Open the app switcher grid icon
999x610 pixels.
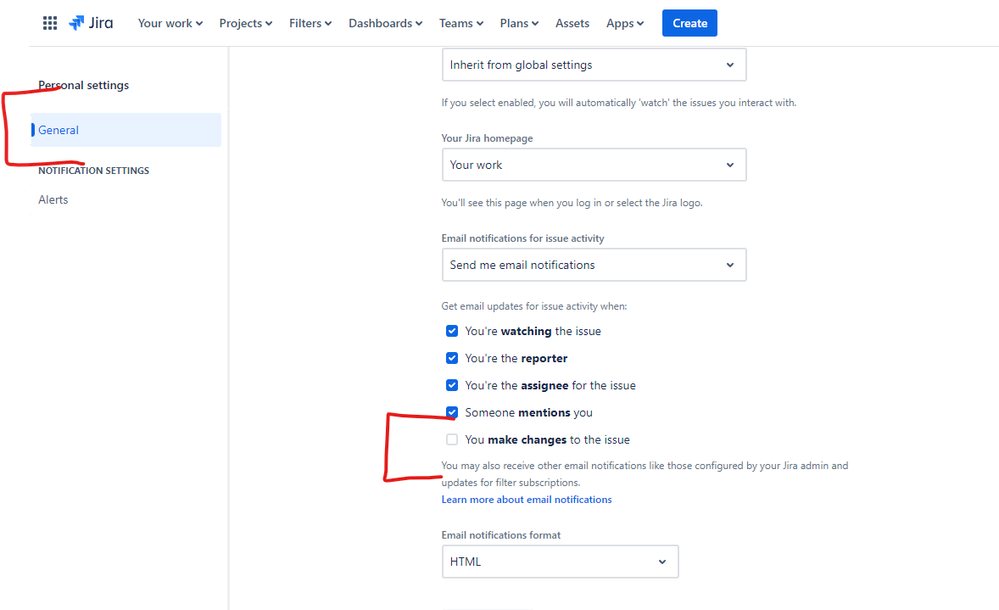pos(50,23)
